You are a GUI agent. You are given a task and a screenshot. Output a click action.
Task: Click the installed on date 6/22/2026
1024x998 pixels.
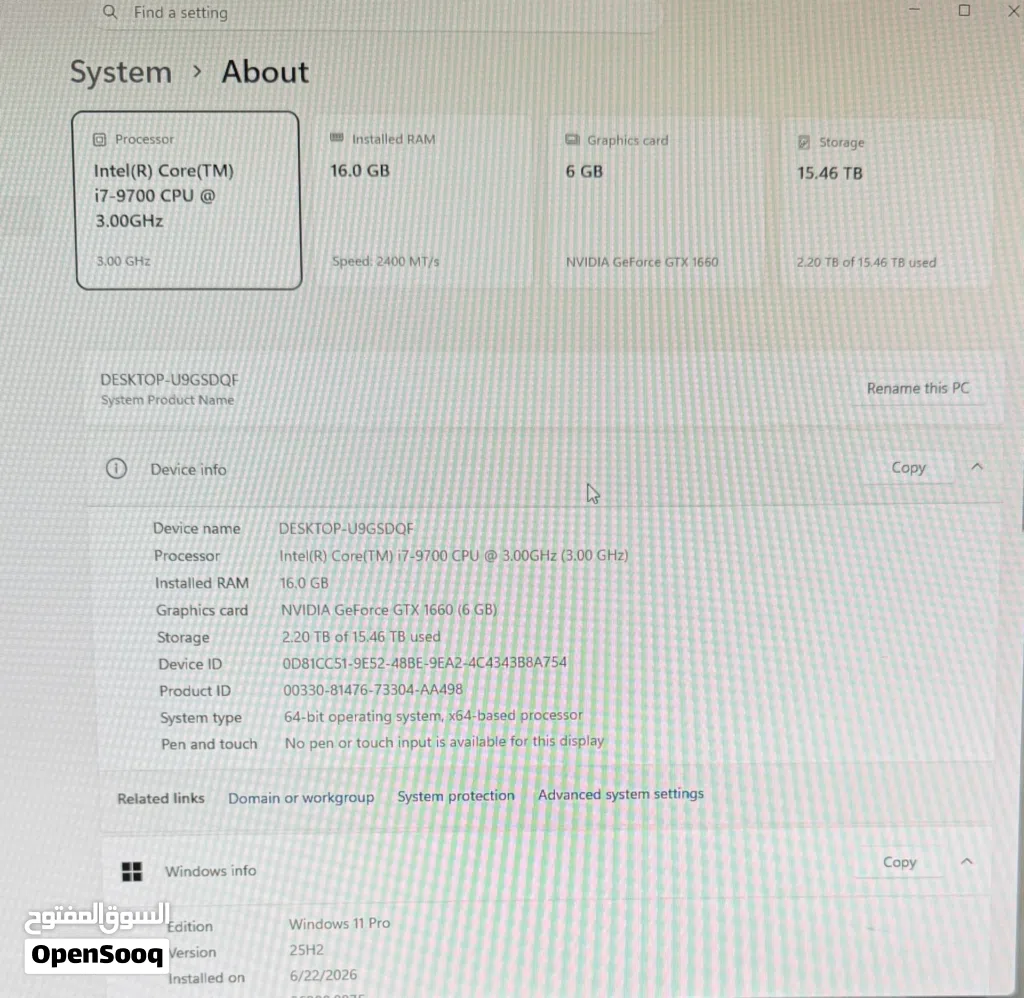click(x=323, y=975)
